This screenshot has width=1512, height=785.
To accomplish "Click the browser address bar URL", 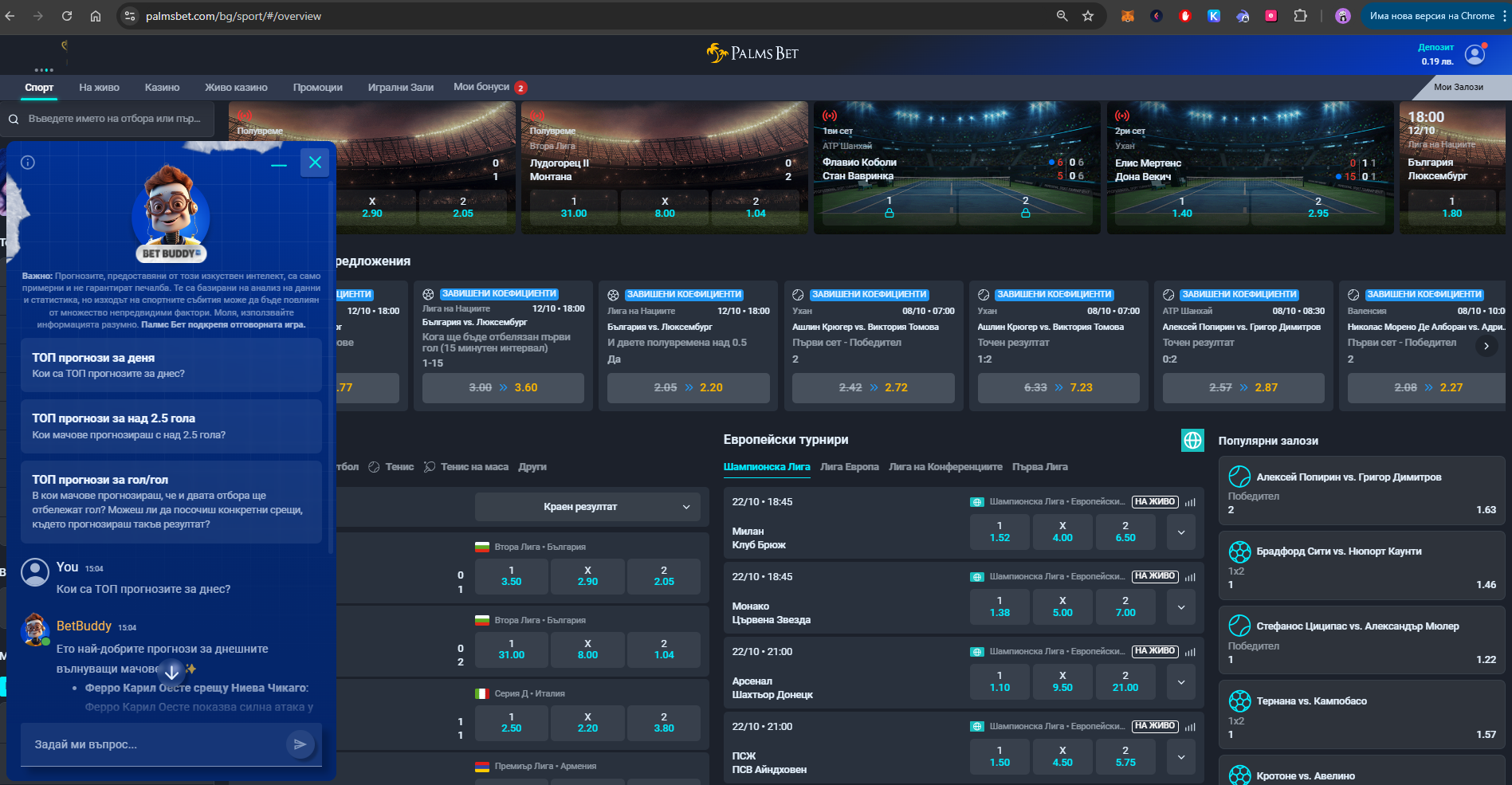I will click(x=234, y=16).
